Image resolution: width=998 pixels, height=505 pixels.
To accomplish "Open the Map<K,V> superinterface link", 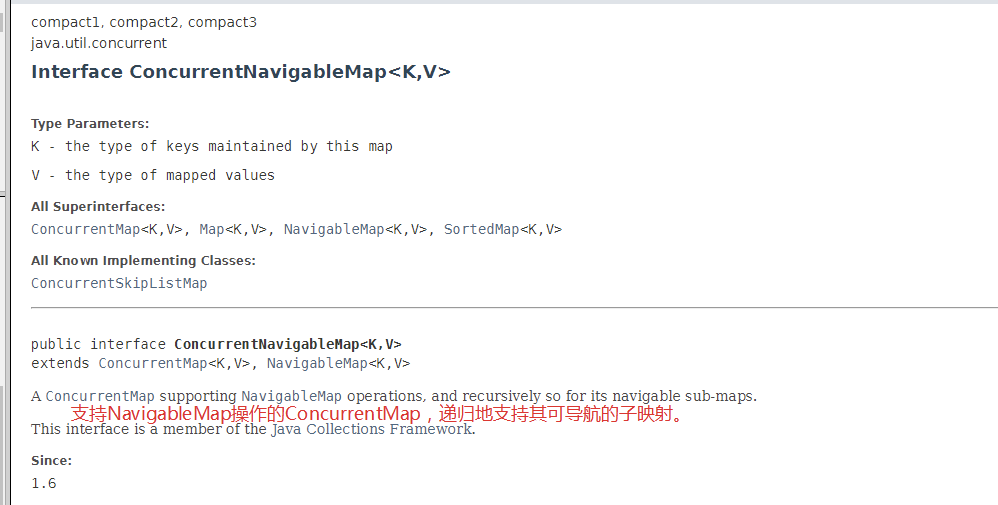I will (x=233, y=229).
